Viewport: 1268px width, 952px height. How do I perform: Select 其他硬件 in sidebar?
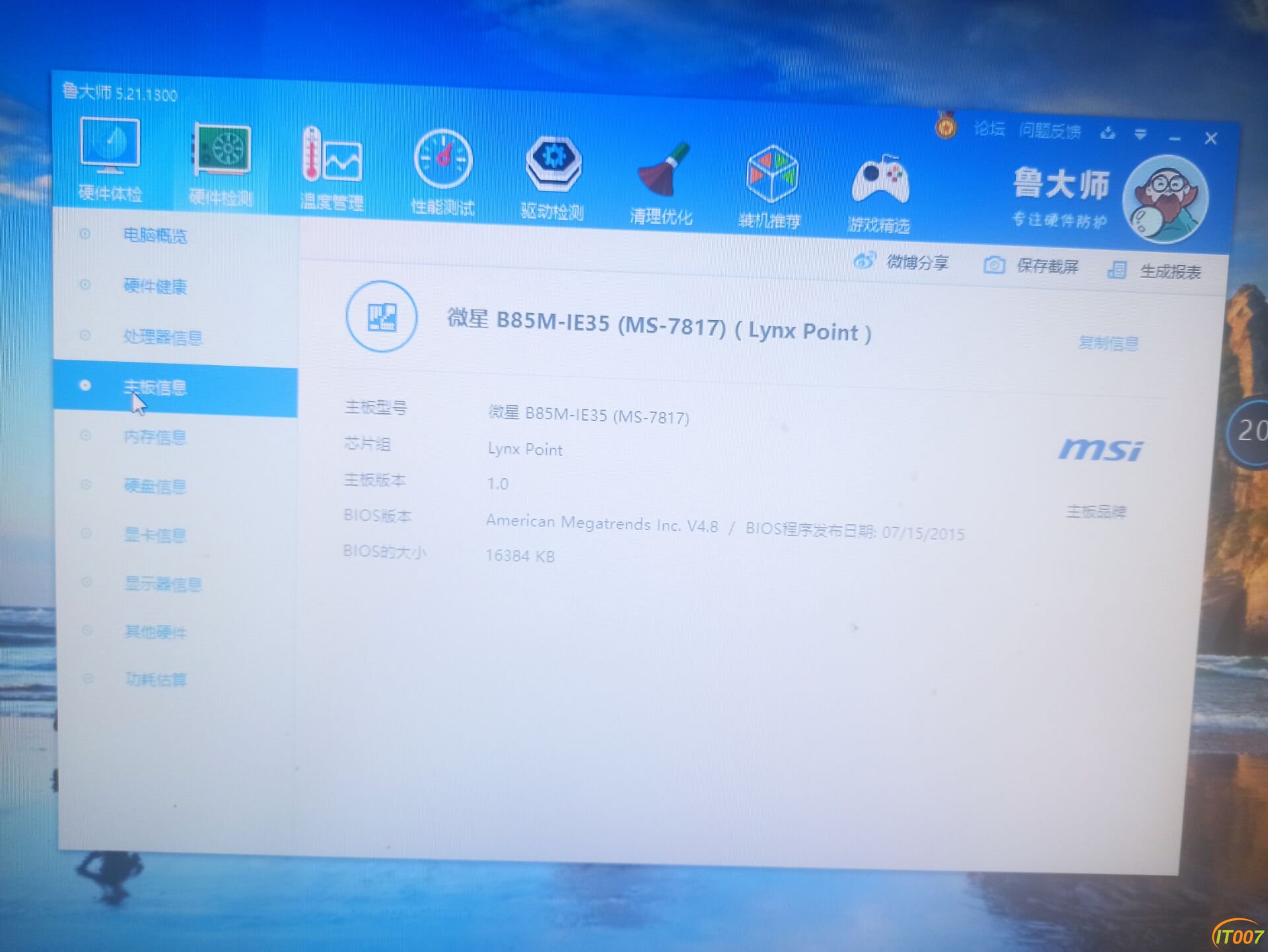156,632
